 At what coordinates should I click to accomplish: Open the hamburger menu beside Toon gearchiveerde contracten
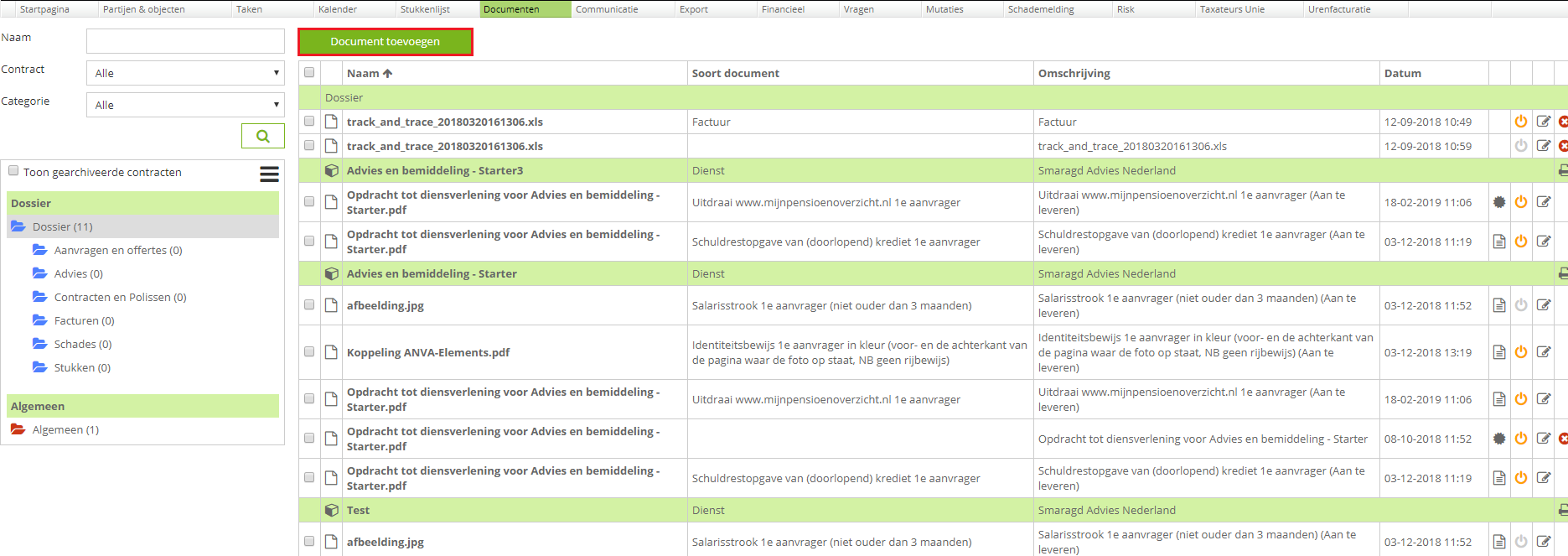coord(269,174)
